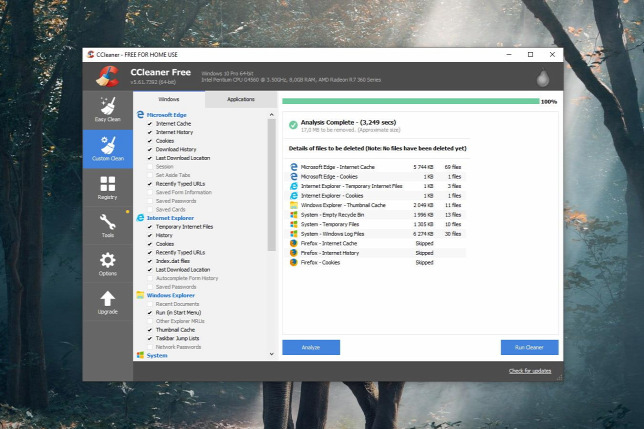Click IE icon beside Temporary Internet Files result

tap(294, 186)
